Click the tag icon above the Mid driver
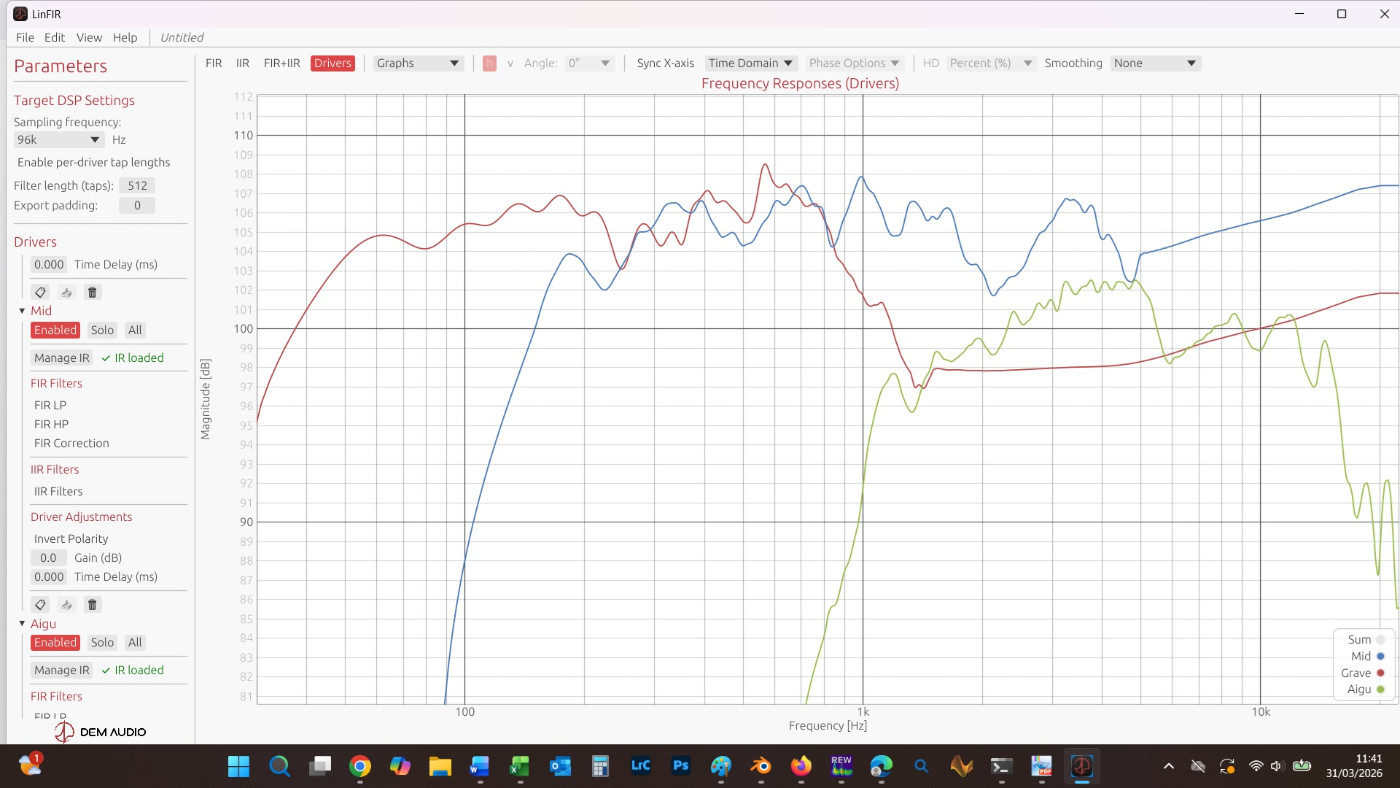This screenshot has width=1400, height=788. 40,293
